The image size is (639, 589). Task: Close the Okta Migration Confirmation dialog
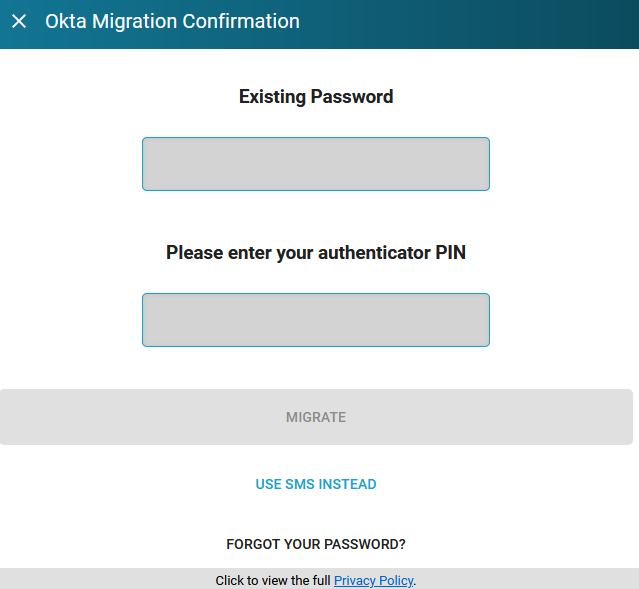(x=19, y=21)
